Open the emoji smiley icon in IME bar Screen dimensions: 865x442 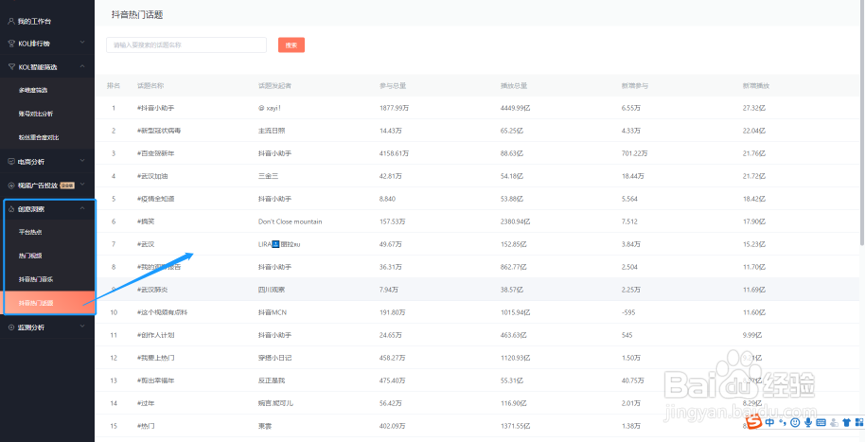795,423
